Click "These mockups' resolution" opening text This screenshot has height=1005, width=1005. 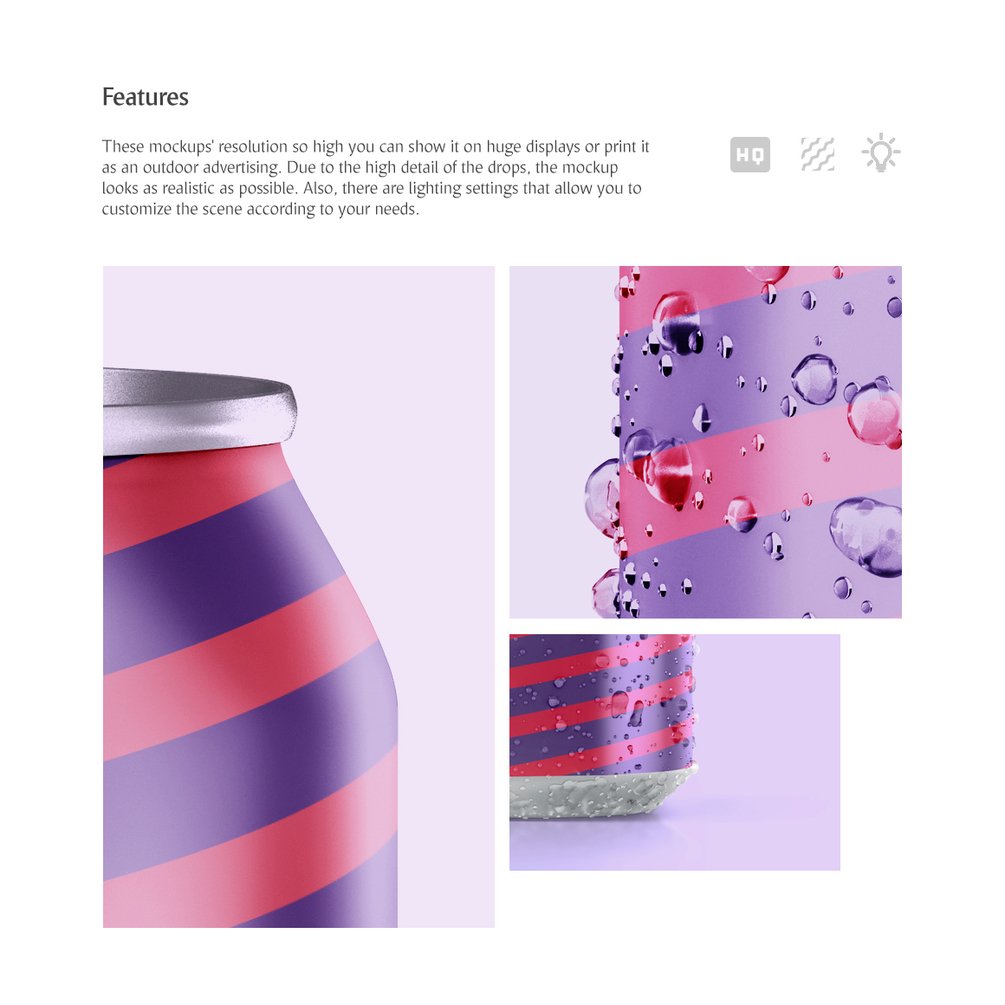pyautogui.click(x=195, y=147)
